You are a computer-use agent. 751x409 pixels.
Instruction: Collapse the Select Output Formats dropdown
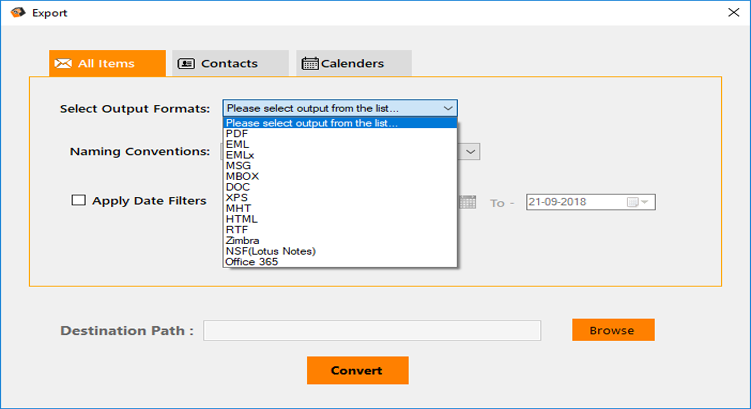447,108
